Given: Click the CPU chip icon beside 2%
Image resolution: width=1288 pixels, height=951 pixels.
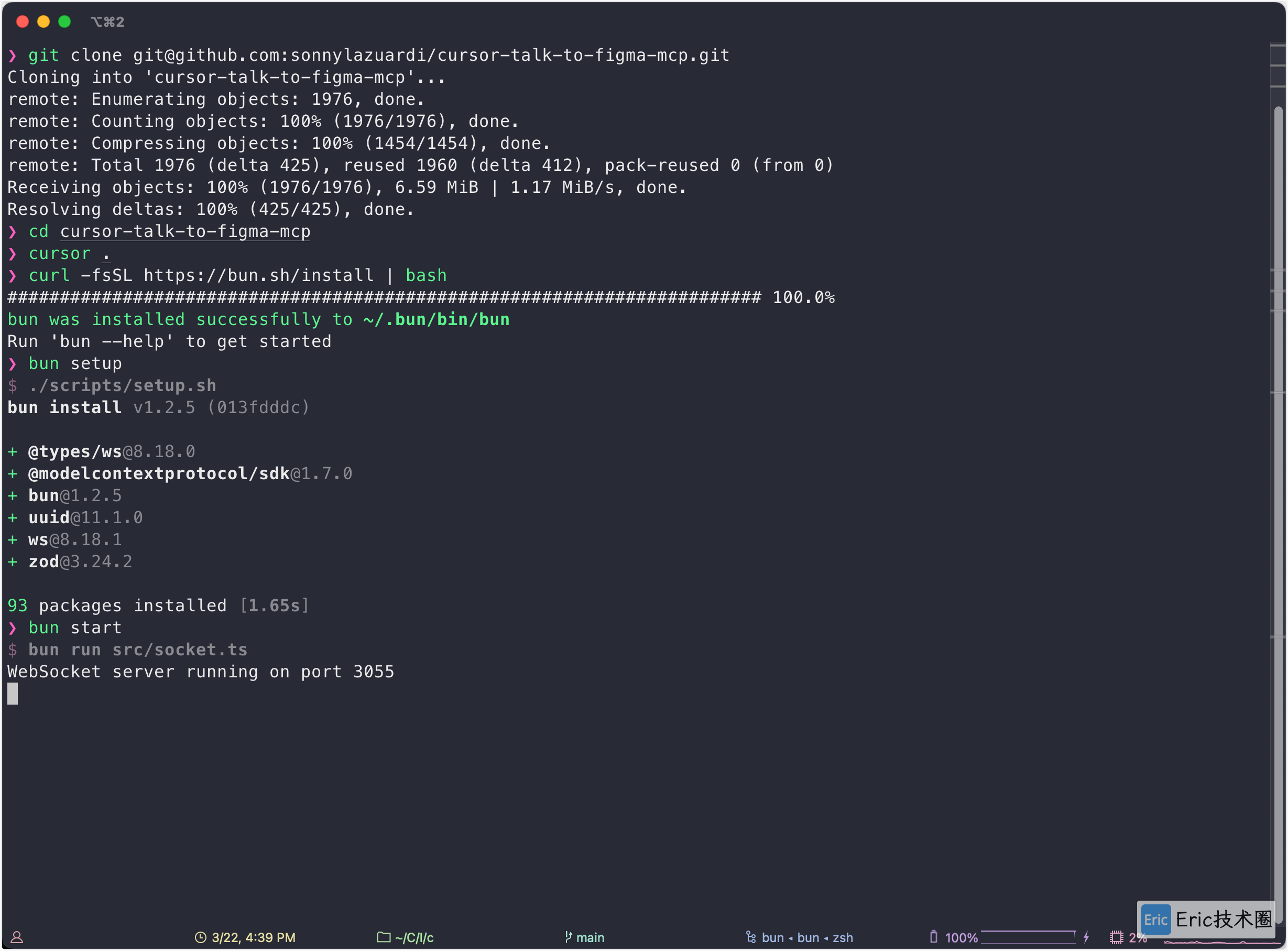Looking at the screenshot, I should click(x=1117, y=938).
